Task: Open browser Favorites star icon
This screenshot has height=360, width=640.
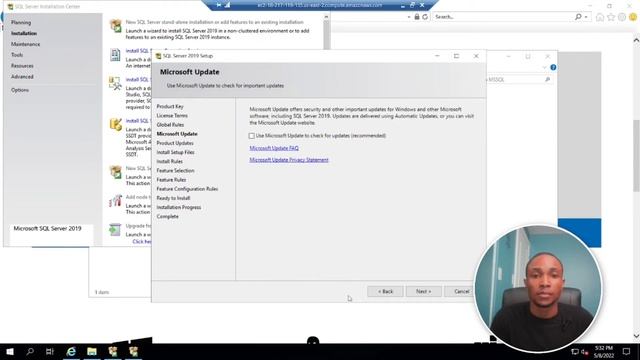Action: click(x=611, y=17)
